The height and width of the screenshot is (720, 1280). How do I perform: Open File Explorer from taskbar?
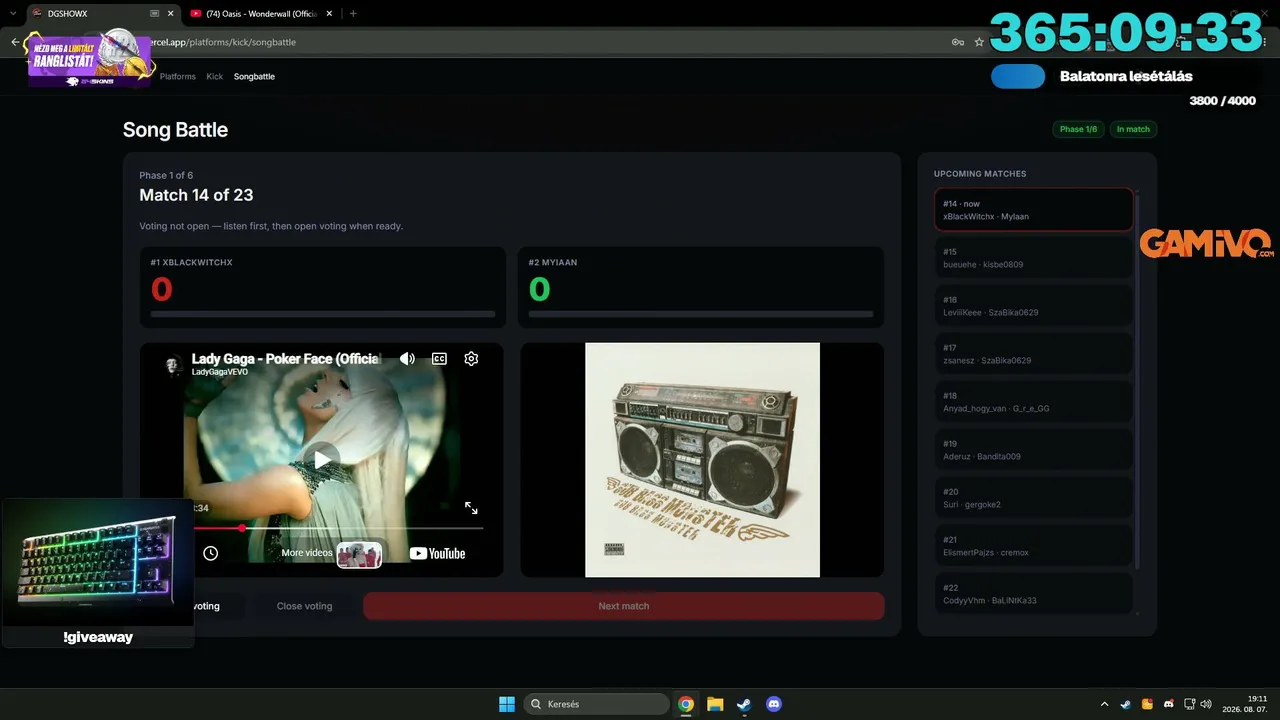[x=715, y=704]
